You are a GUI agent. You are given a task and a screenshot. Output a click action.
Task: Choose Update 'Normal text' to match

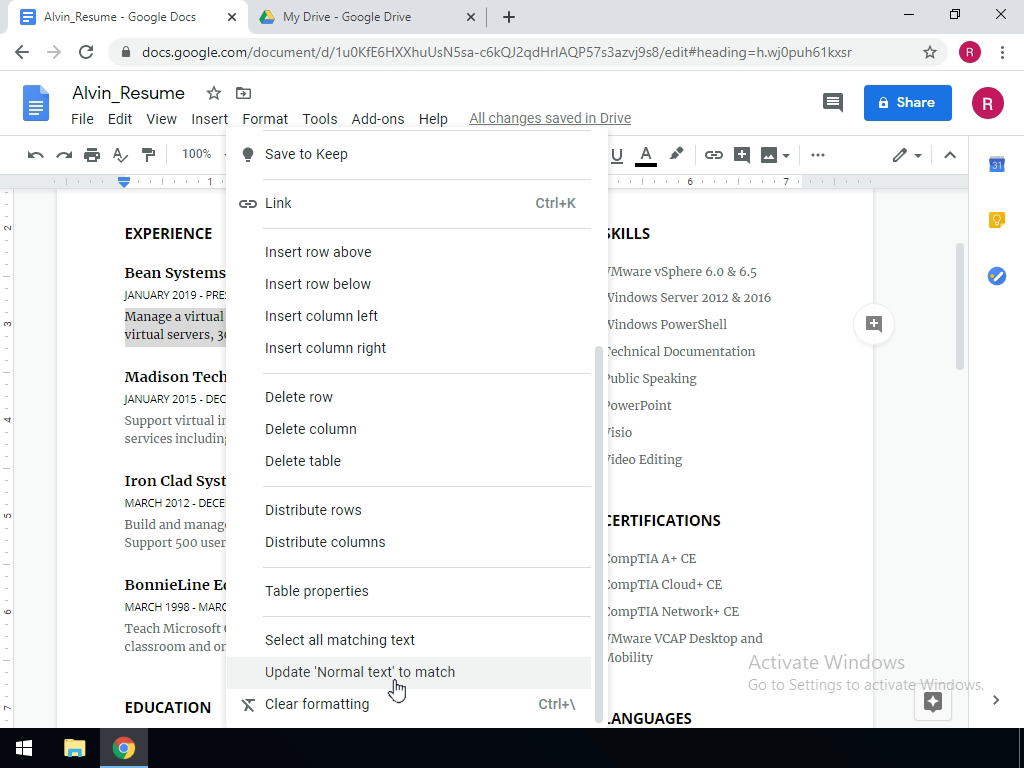click(409, 672)
